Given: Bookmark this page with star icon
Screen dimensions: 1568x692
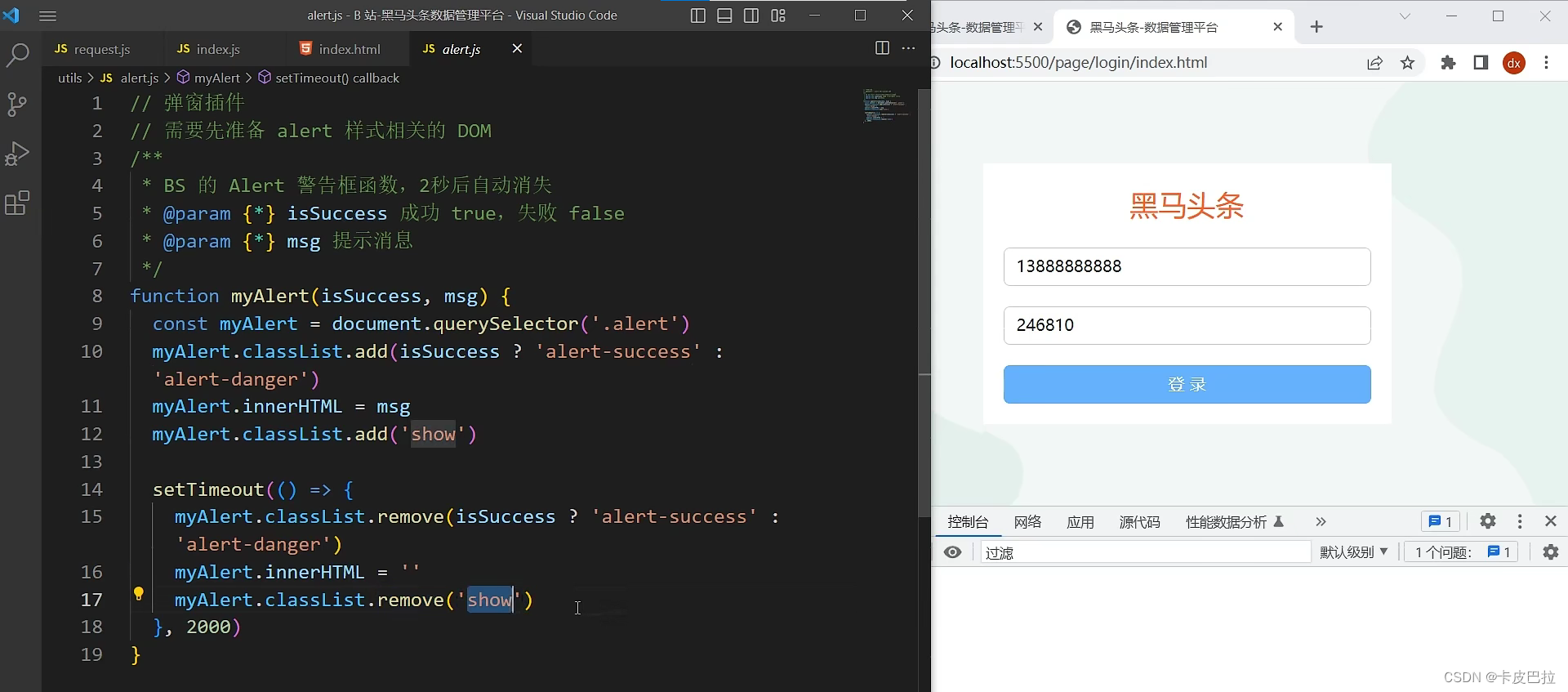Looking at the screenshot, I should (1407, 63).
